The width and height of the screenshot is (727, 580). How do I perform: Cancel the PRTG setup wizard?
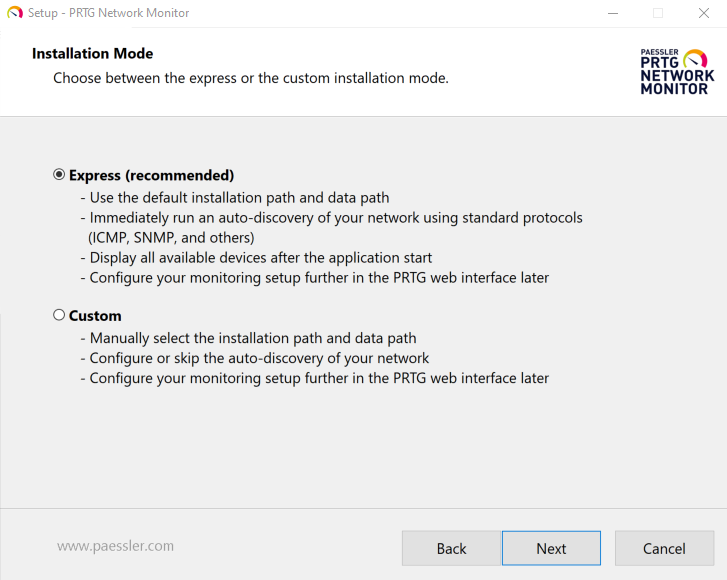tap(664, 548)
